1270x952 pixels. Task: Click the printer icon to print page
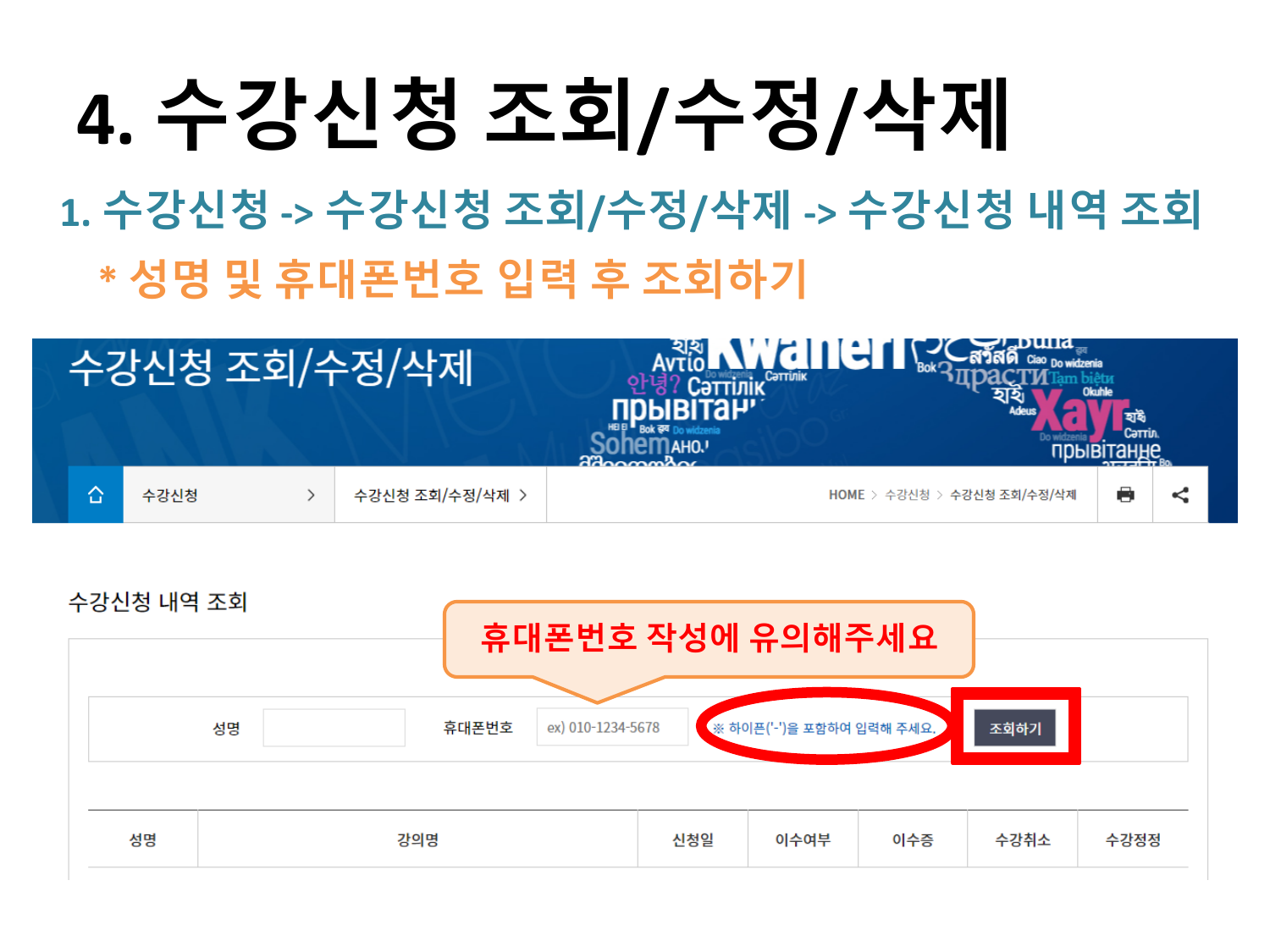pyautogui.click(x=1125, y=495)
